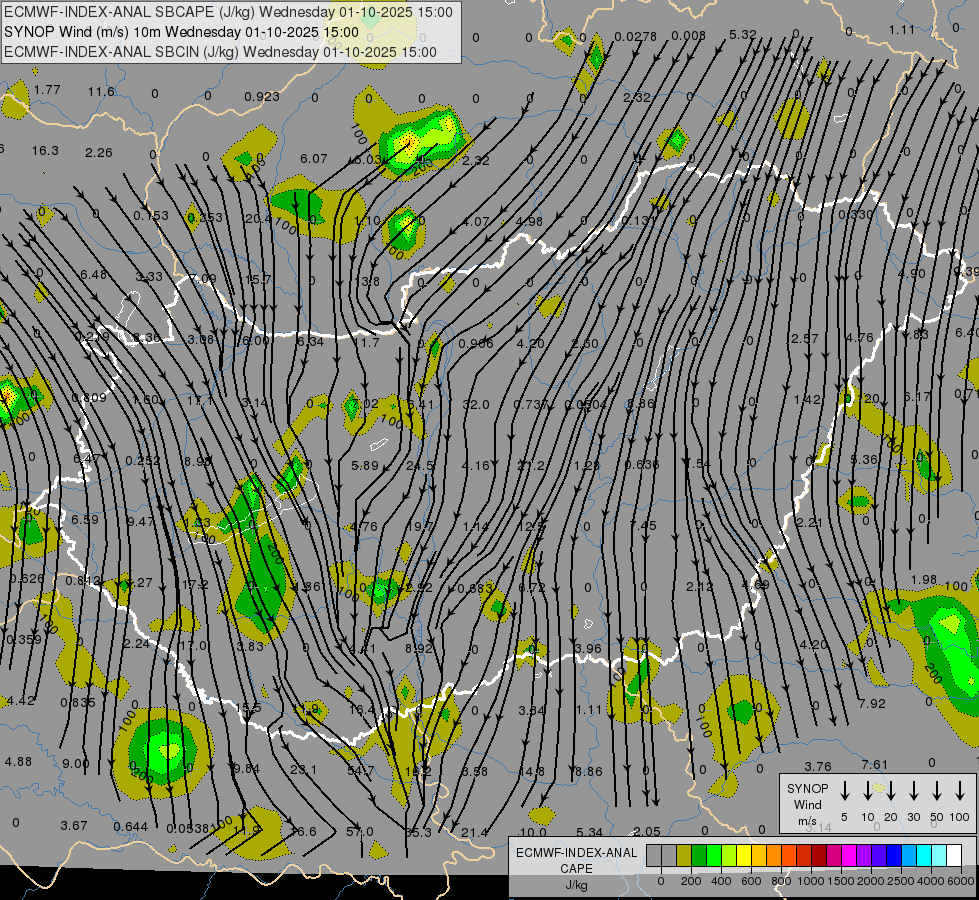Click the 5 m/s wind arrow in legend

click(844, 791)
